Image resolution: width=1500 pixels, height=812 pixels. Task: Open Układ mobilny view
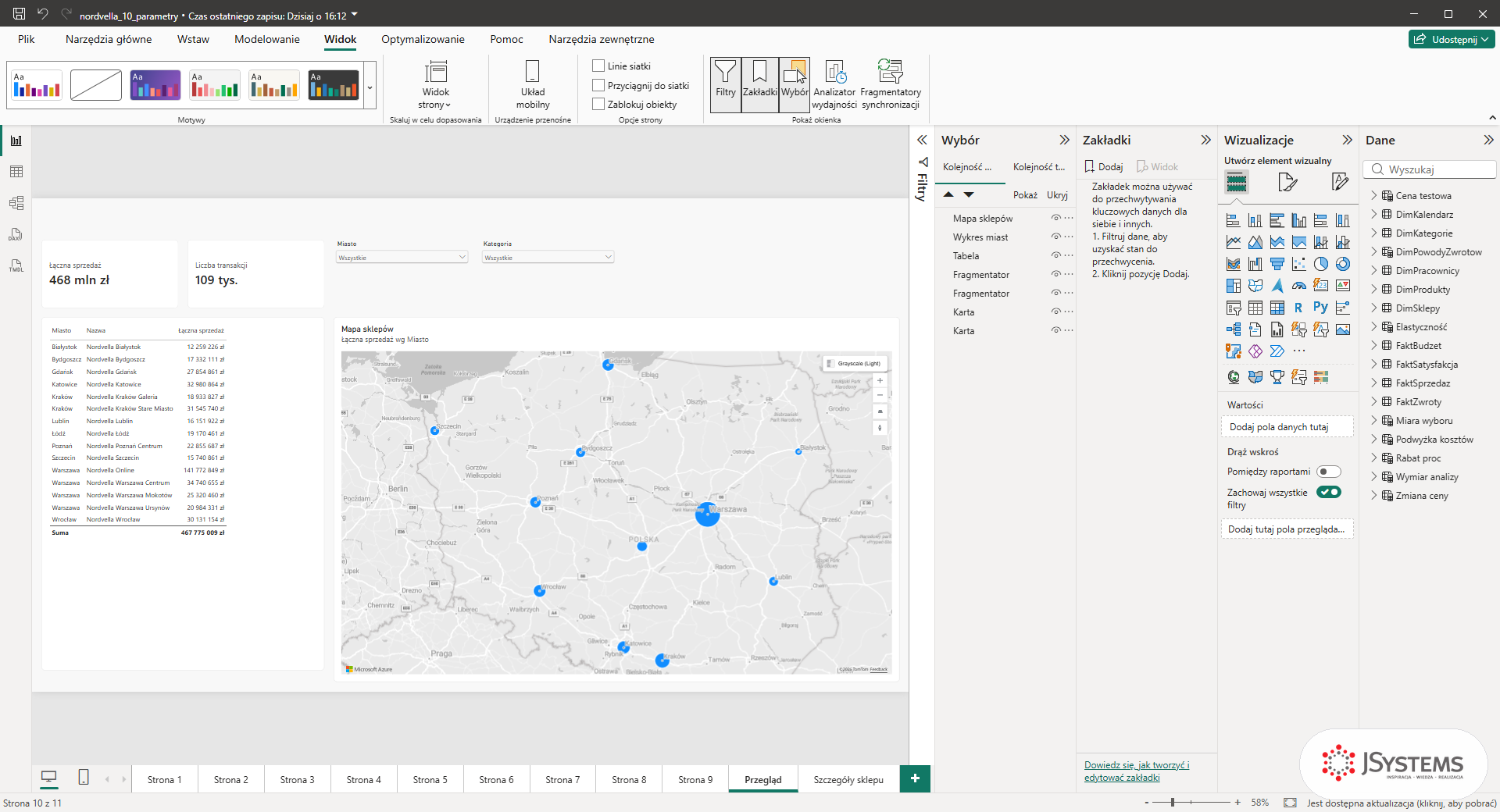click(533, 84)
